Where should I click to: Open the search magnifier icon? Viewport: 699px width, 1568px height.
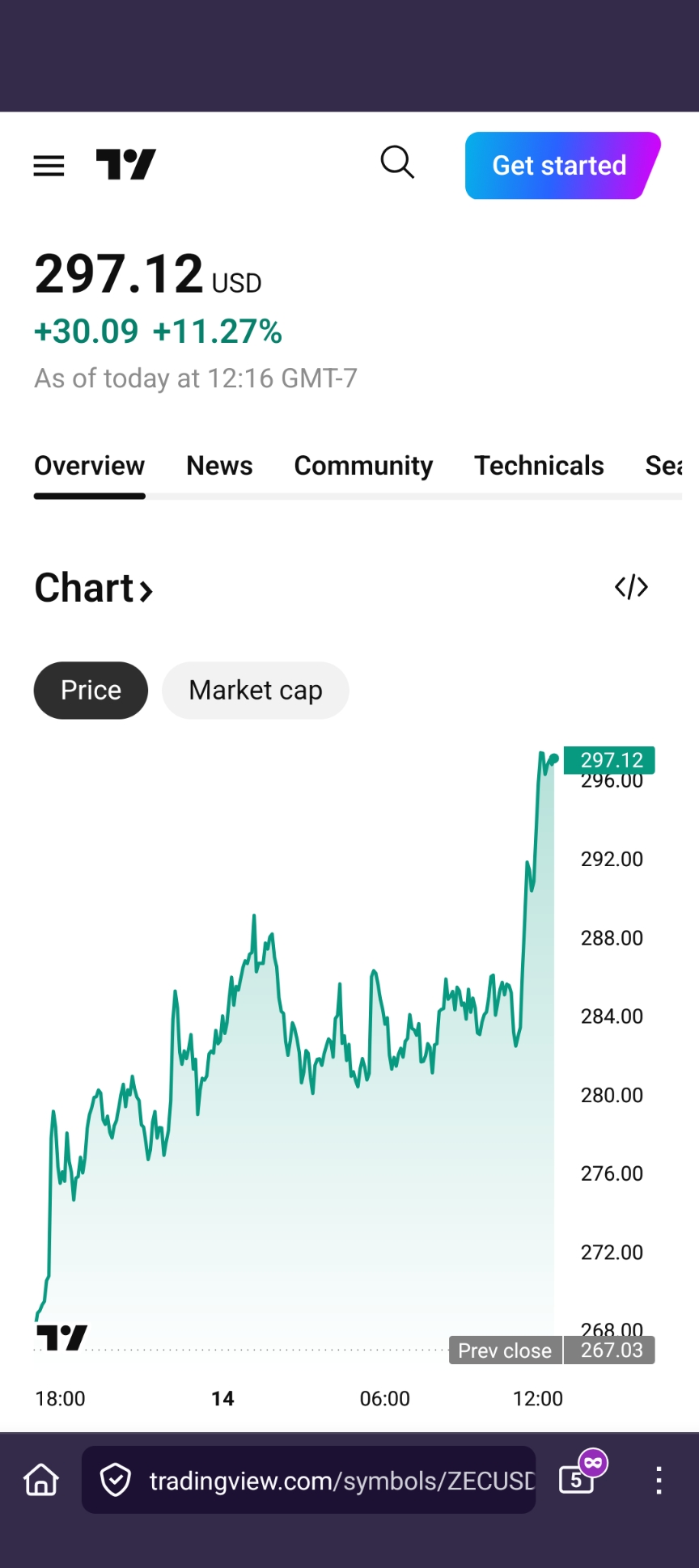(x=397, y=163)
